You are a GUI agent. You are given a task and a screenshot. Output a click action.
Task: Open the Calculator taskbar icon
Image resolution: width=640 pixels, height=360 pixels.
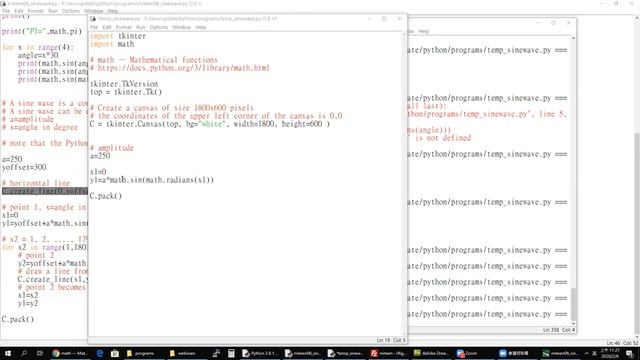[231, 353]
